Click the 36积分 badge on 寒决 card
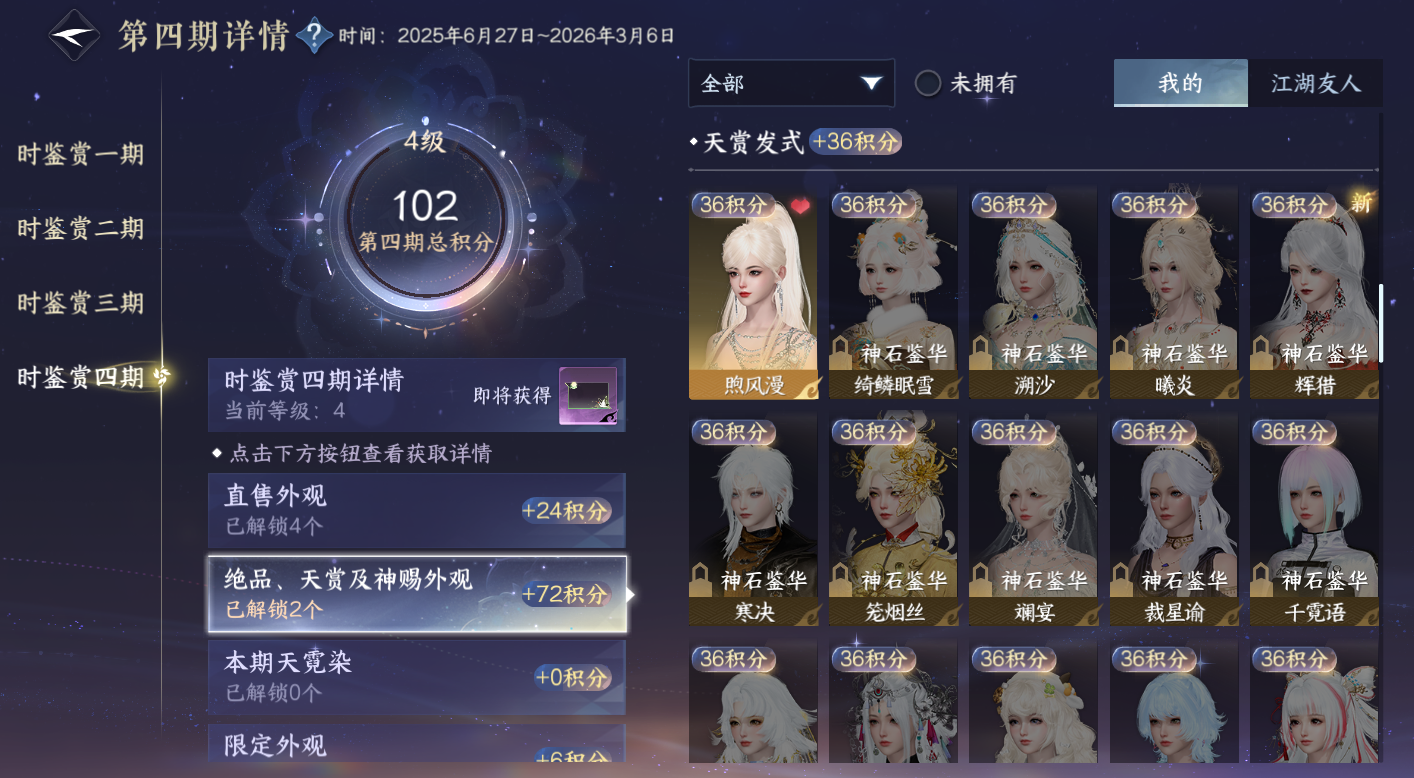The image size is (1414, 778). click(733, 432)
